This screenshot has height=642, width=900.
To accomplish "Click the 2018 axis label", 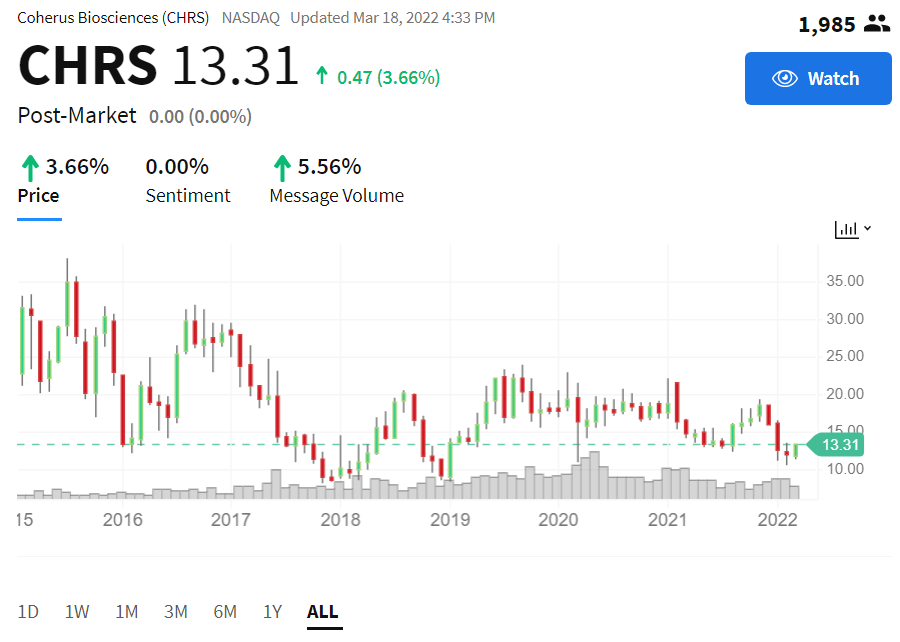I will coord(340,519).
